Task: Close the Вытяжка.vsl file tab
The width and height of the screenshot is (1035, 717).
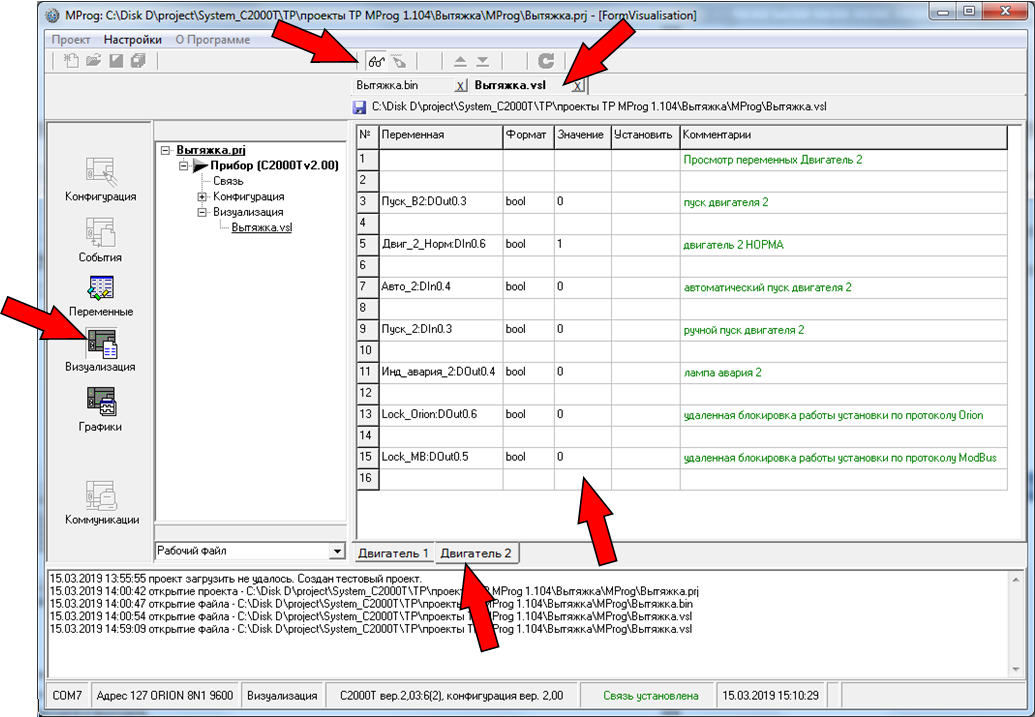Action: (578, 86)
